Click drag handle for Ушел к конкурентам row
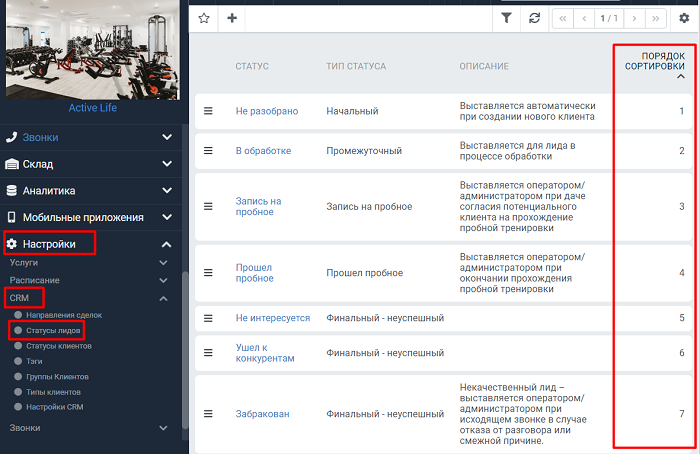 point(208,353)
